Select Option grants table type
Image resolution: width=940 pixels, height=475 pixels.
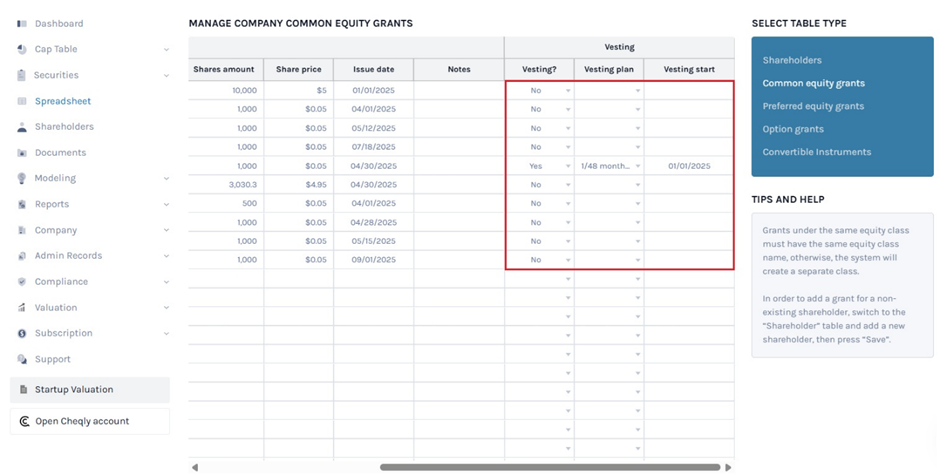click(793, 129)
